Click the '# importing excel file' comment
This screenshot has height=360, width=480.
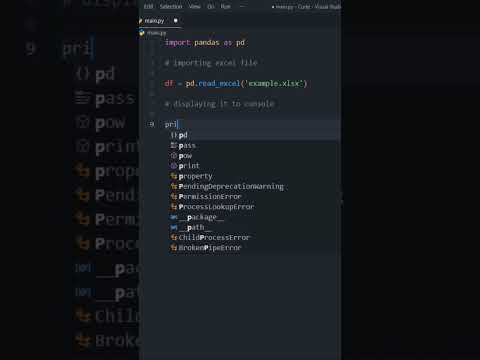point(211,63)
